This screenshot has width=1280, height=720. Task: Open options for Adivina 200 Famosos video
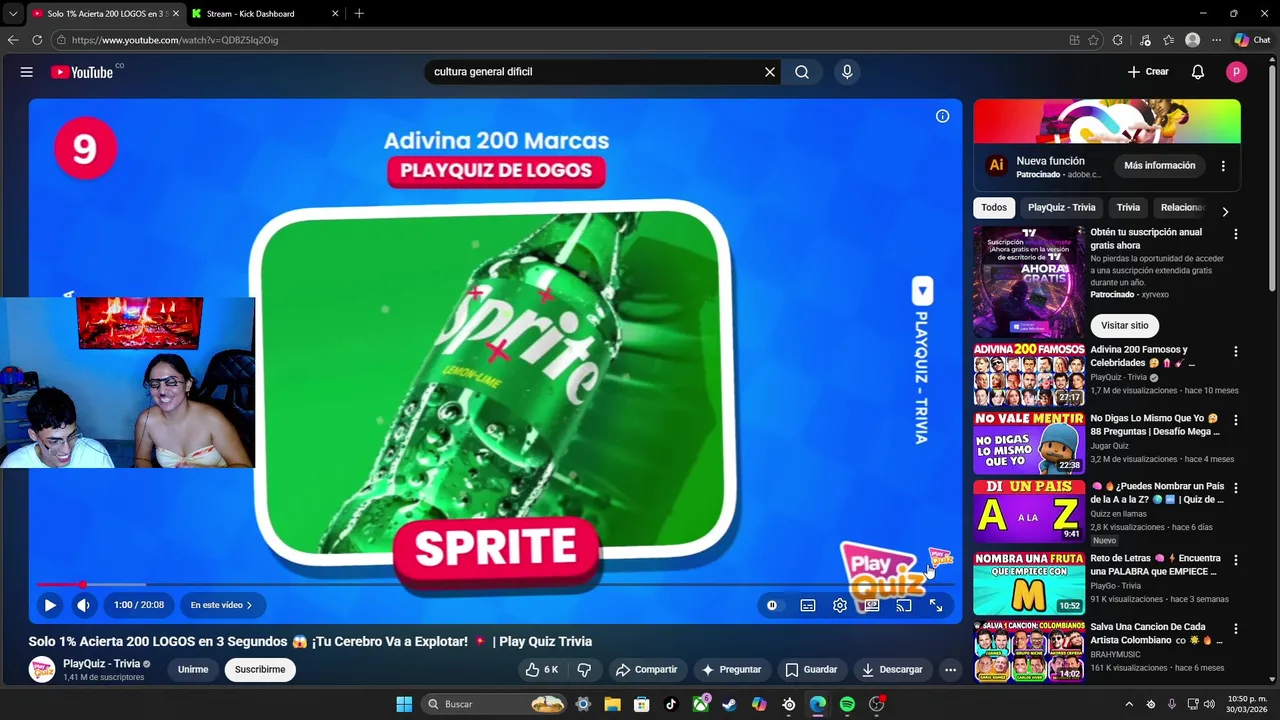pyautogui.click(x=1236, y=352)
